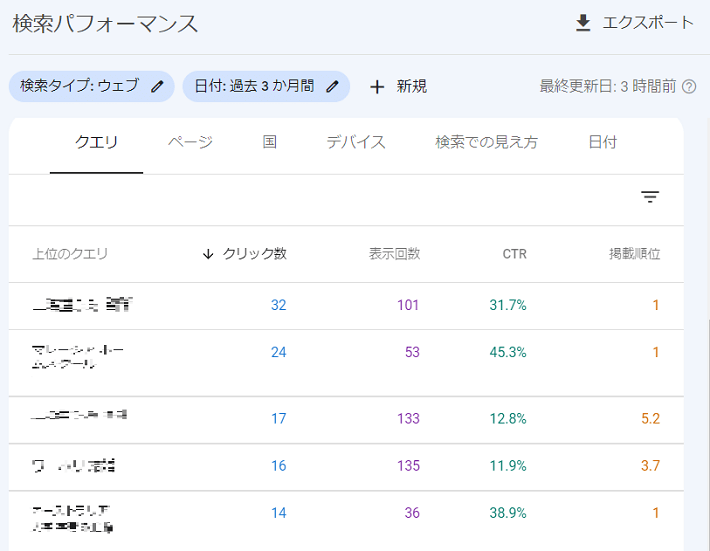Click the impressions value 36
710x551 pixels.
click(412, 513)
